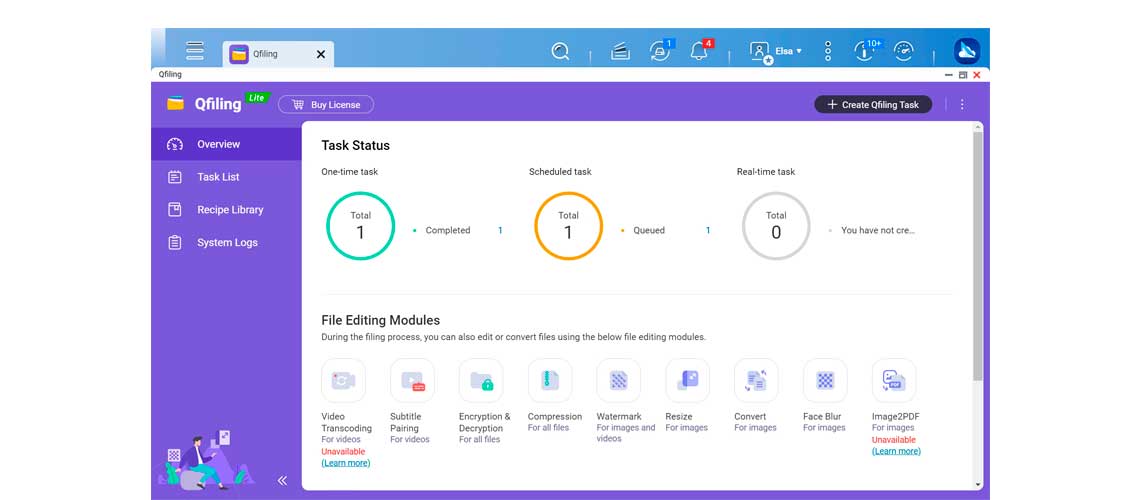The width and height of the screenshot is (1140, 500).
Task: Click the Compression module icon
Action: tap(550, 381)
